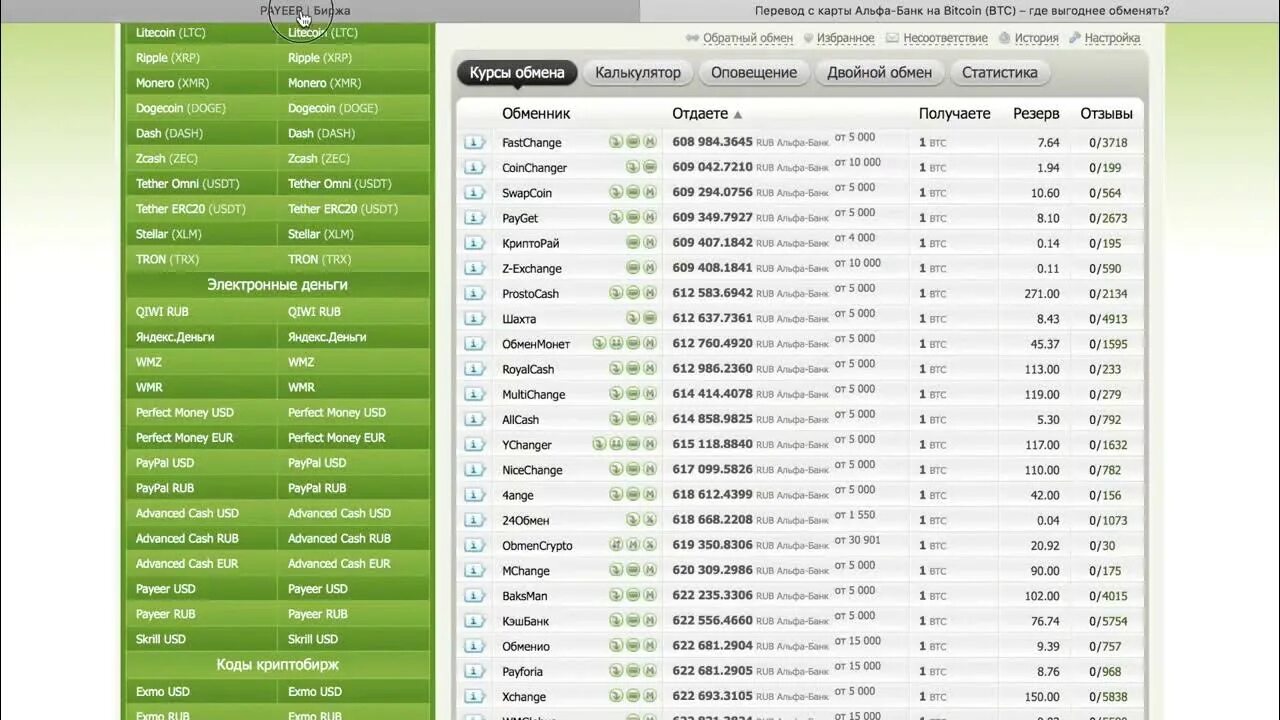1280x720 pixels.
Task: Click the M badge in the FastChange row
Action: (650, 142)
